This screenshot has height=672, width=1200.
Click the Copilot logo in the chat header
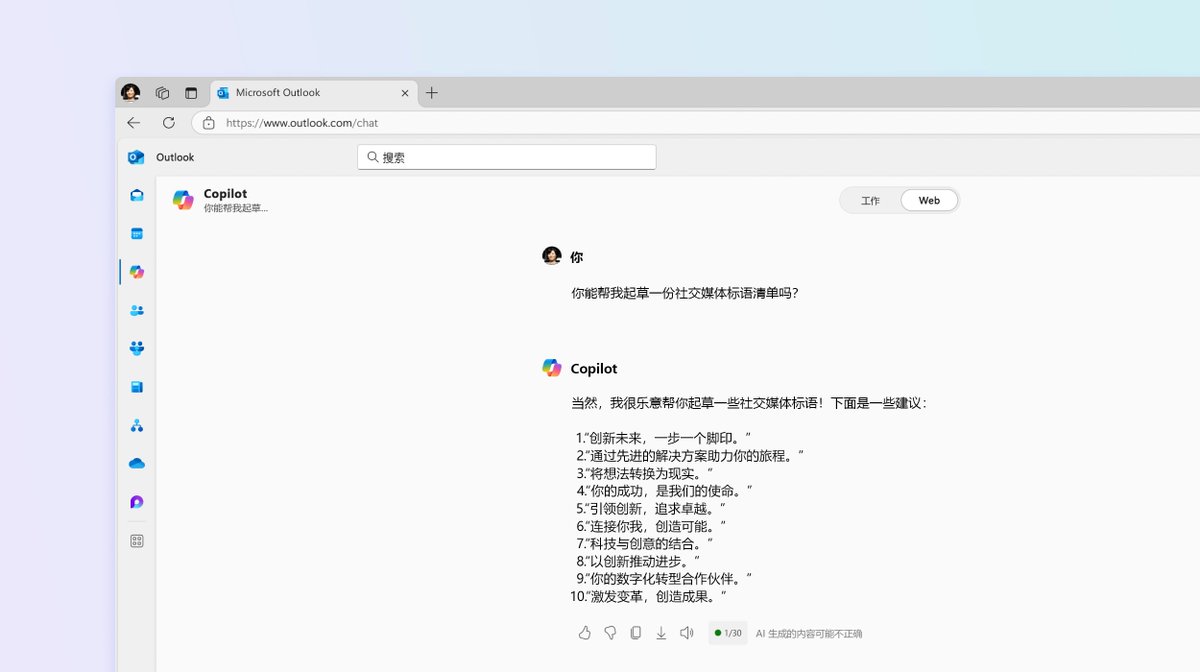pos(183,200)
